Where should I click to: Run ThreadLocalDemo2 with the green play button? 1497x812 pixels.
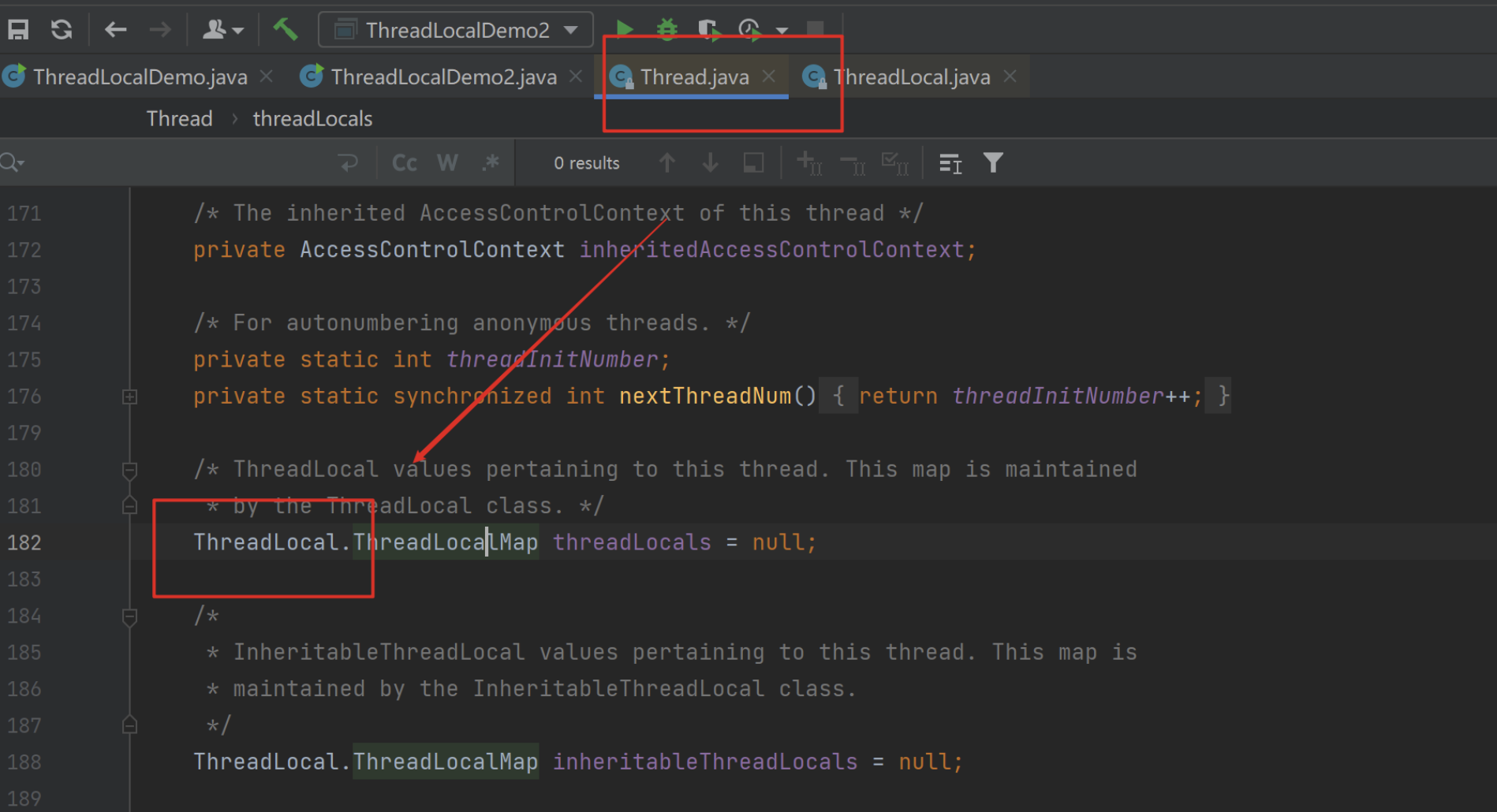(x=624, y=30)
